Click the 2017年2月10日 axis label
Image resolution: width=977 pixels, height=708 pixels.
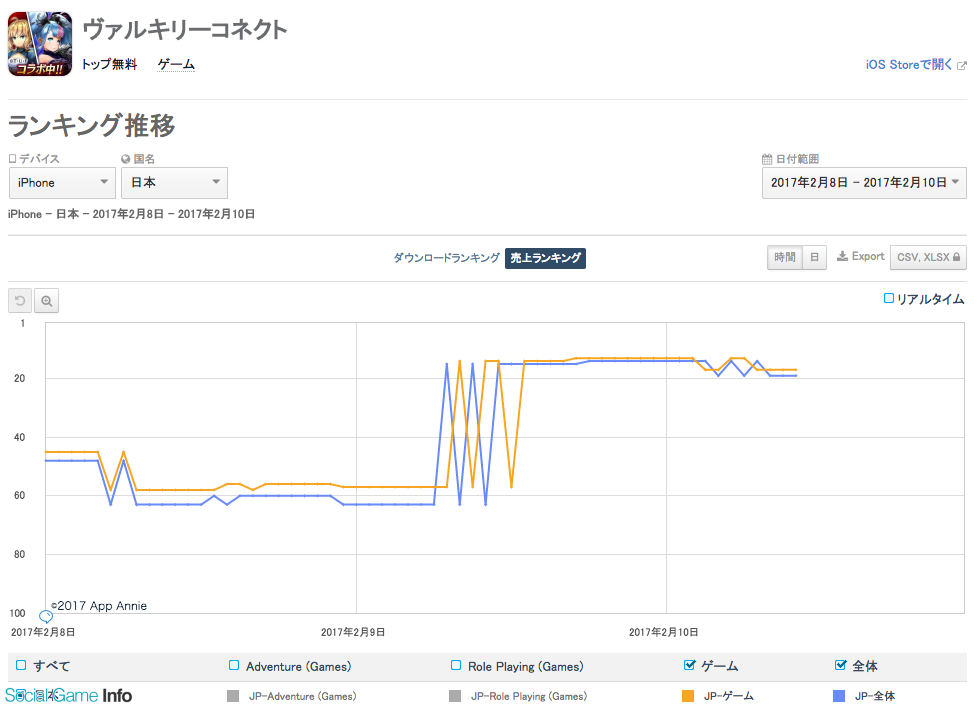(x=664, y=632)
